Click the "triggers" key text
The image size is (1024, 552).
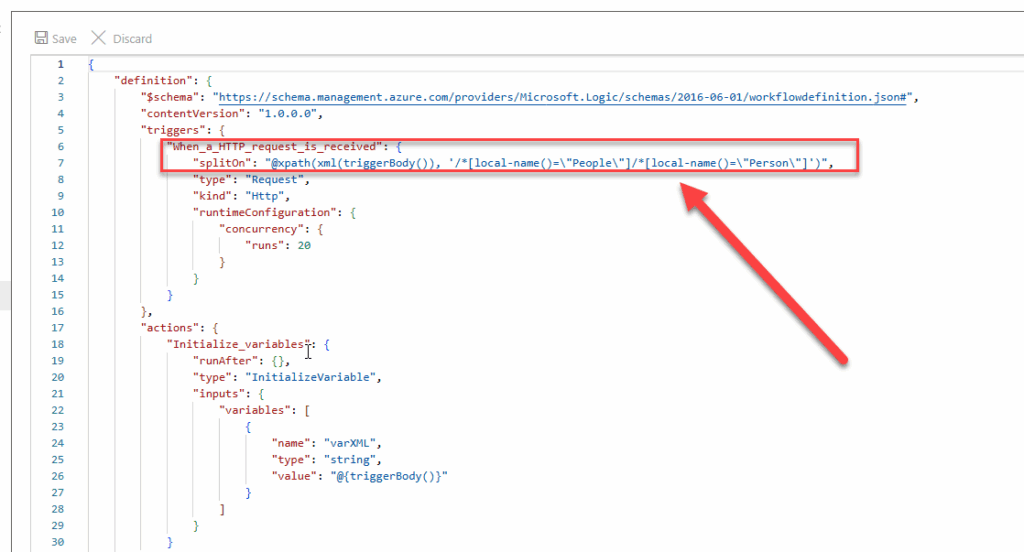173,130
